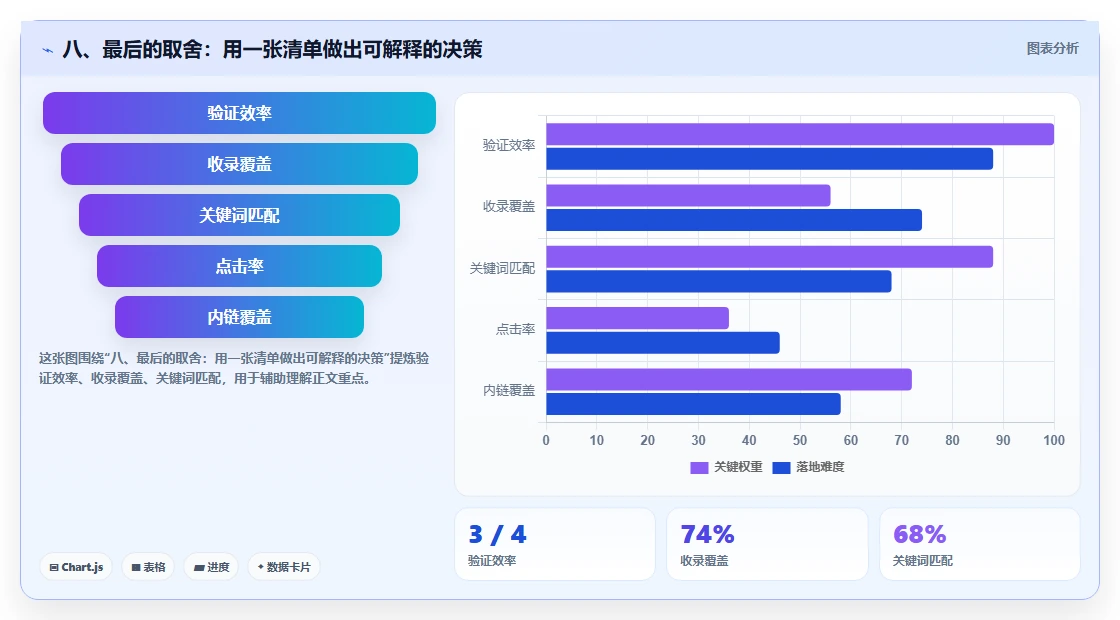Click the description paragraph starting 这张图围绕

coord(234,369)
